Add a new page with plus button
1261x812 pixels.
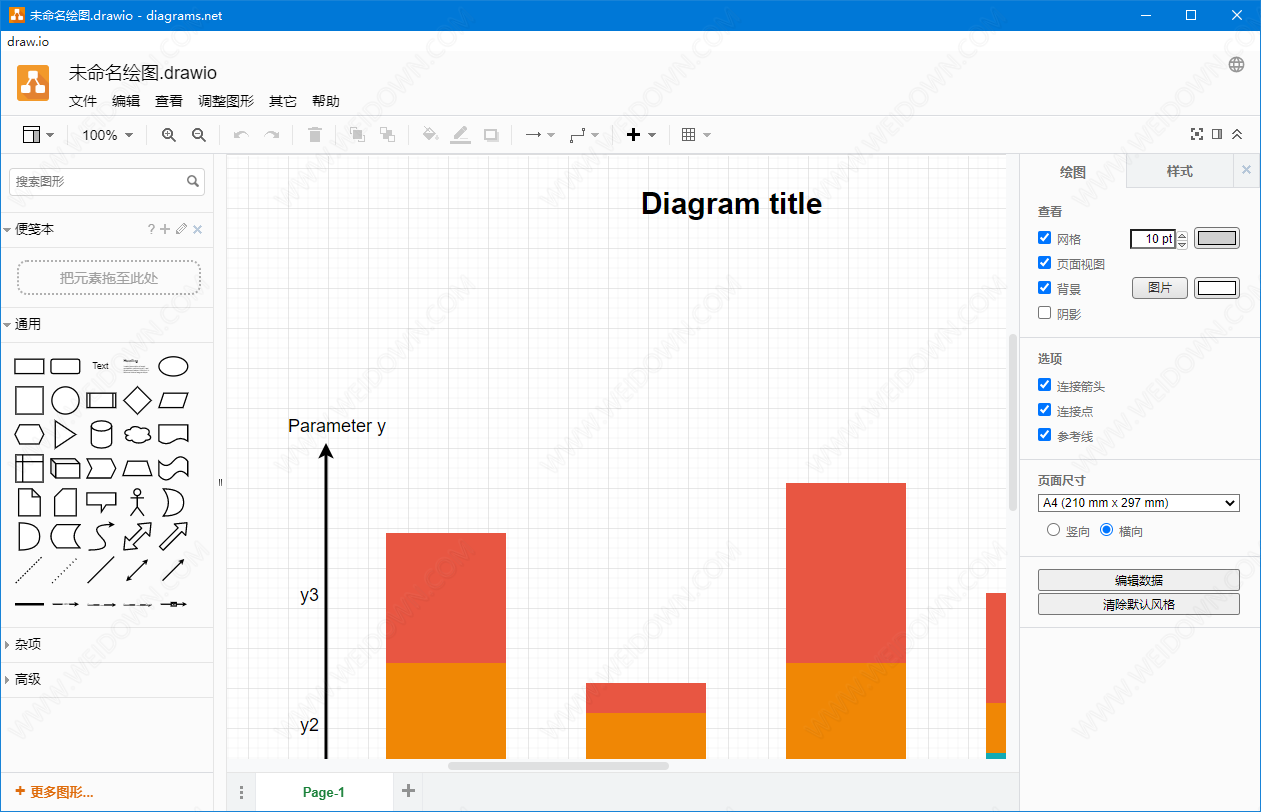pyautogui.click(x=408, y=791)
